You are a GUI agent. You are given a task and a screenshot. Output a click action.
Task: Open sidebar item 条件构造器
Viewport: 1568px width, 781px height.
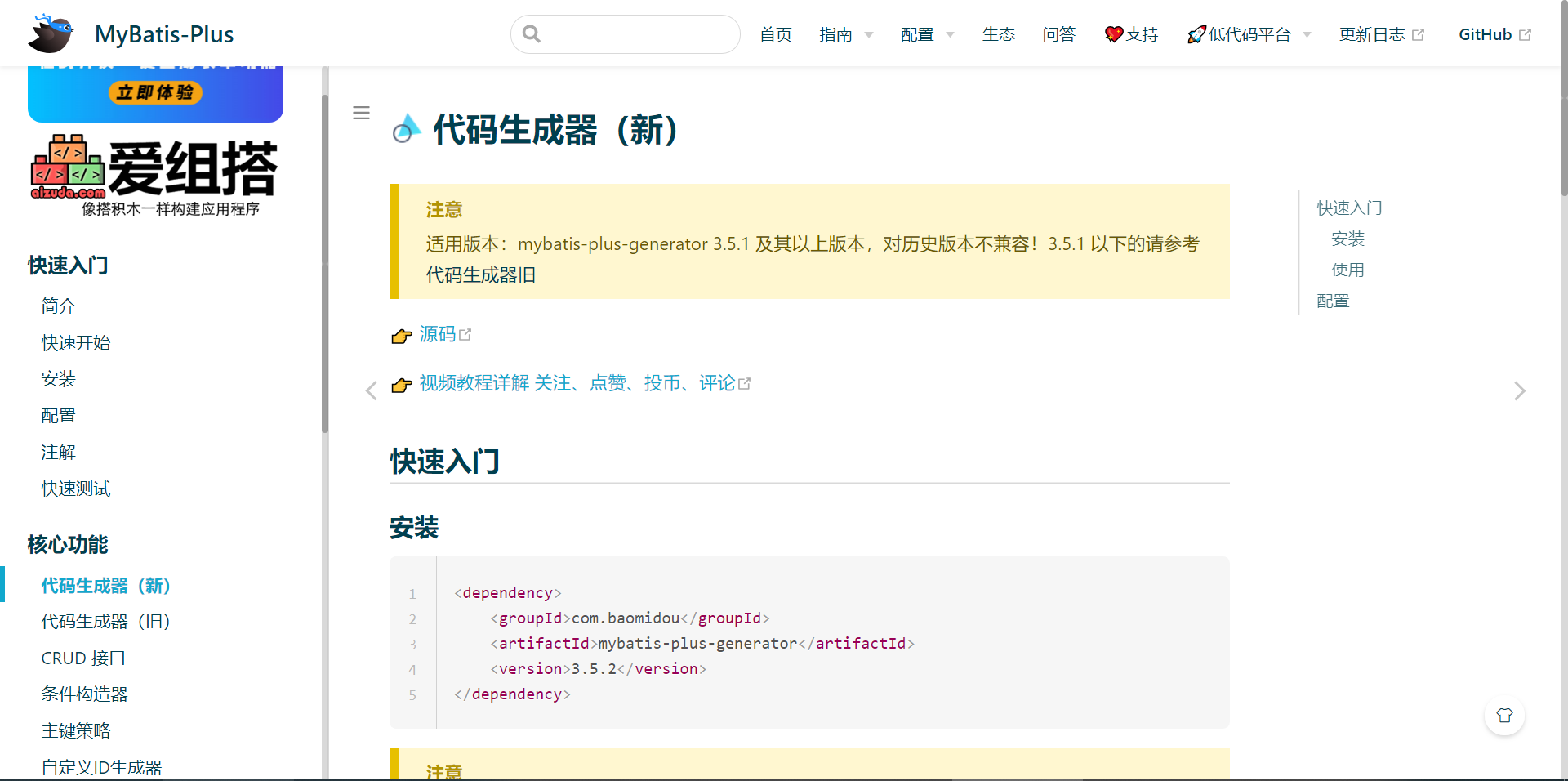tap(85, 694)
